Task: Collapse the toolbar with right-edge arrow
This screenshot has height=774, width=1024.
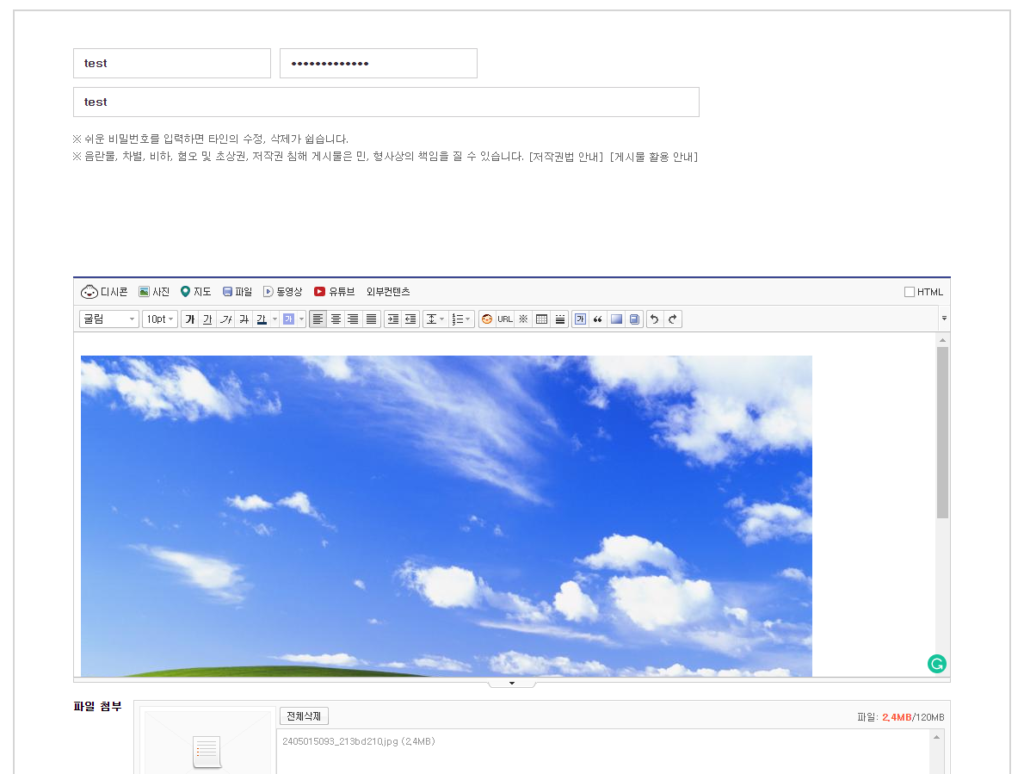Action: coord(944,319)
